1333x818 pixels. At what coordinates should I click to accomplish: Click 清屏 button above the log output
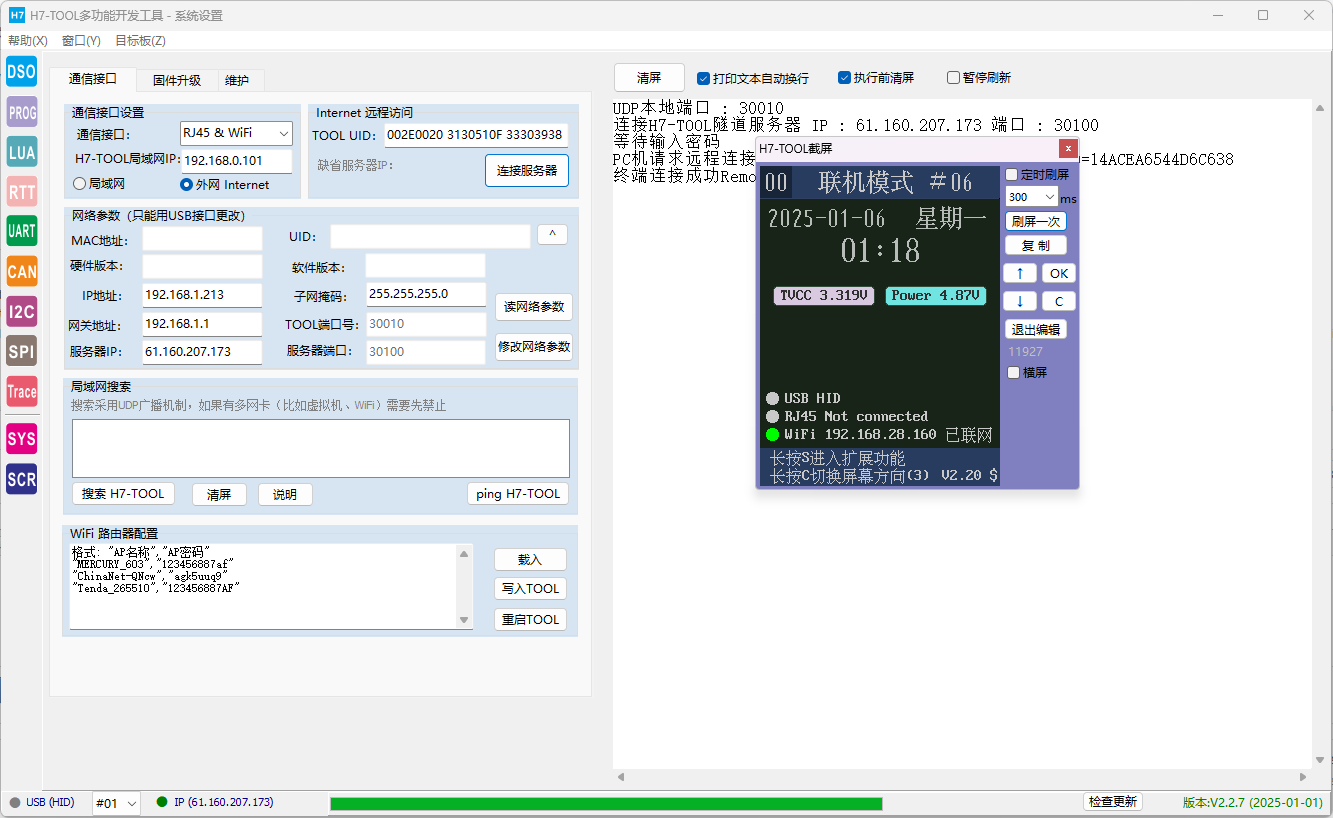[x=649, y=78]
